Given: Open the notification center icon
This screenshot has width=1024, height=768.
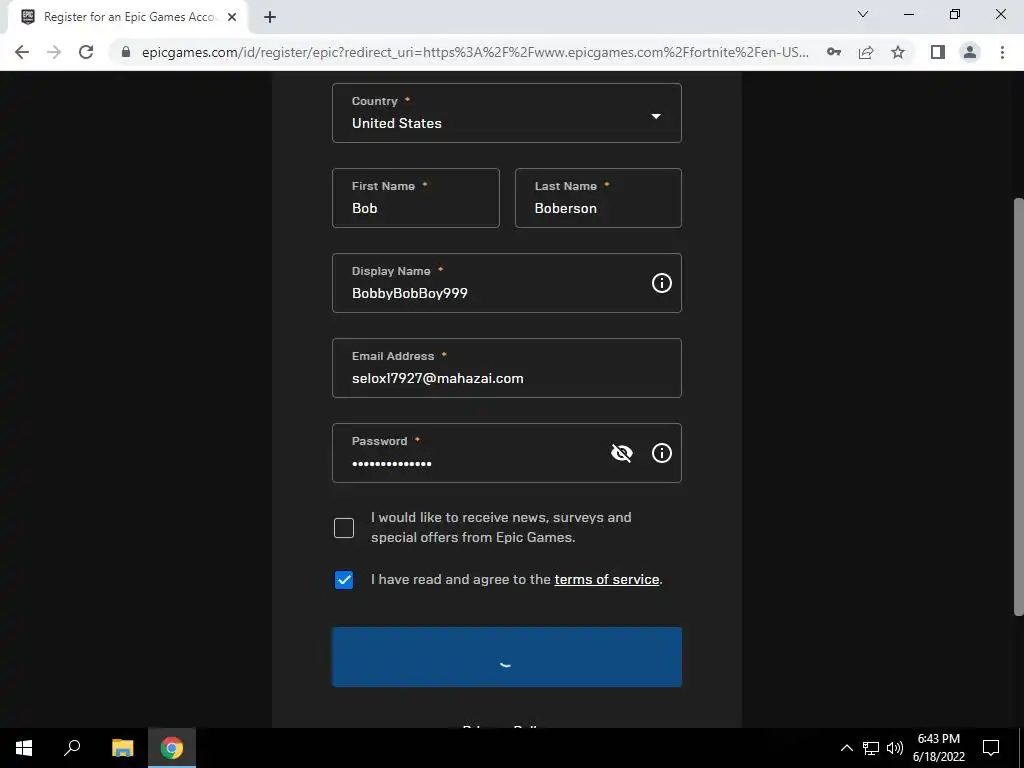Looking at the screenshot, I should click(x=991, y=748).
